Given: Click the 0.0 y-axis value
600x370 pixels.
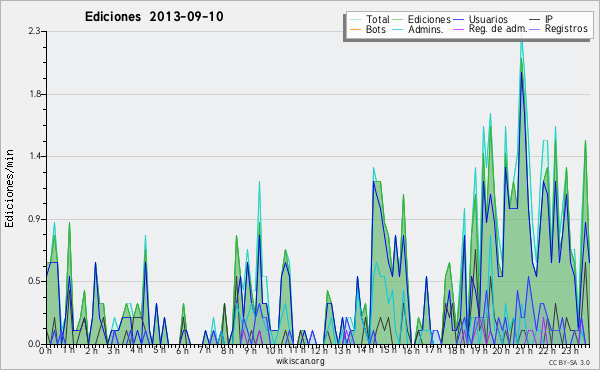Looking at the screenshot, I should pos(34,344).
